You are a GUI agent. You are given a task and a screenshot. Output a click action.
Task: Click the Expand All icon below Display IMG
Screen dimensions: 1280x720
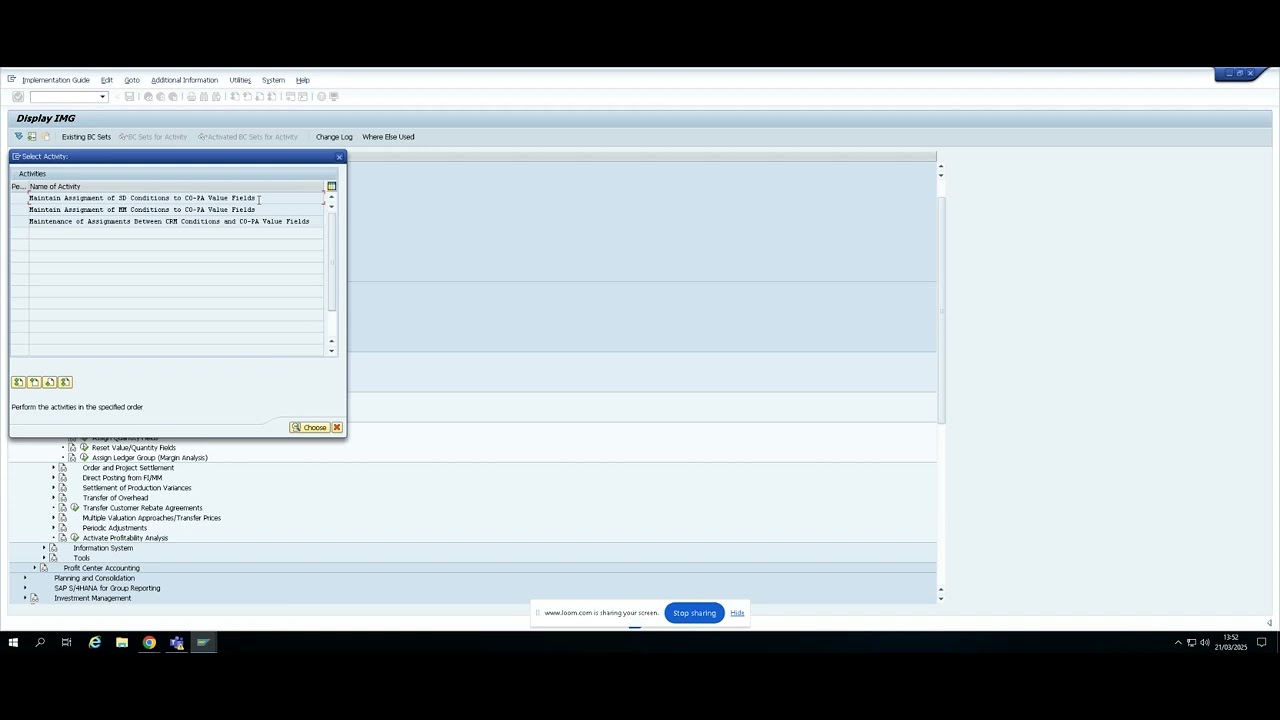tap(18, 137)
